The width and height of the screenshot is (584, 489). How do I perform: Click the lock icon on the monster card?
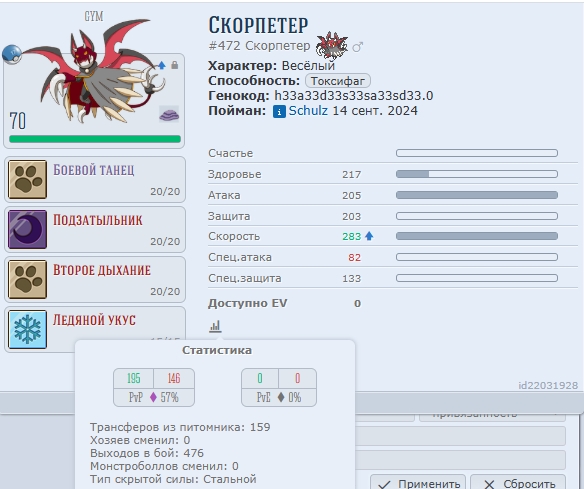coord(174,65)
